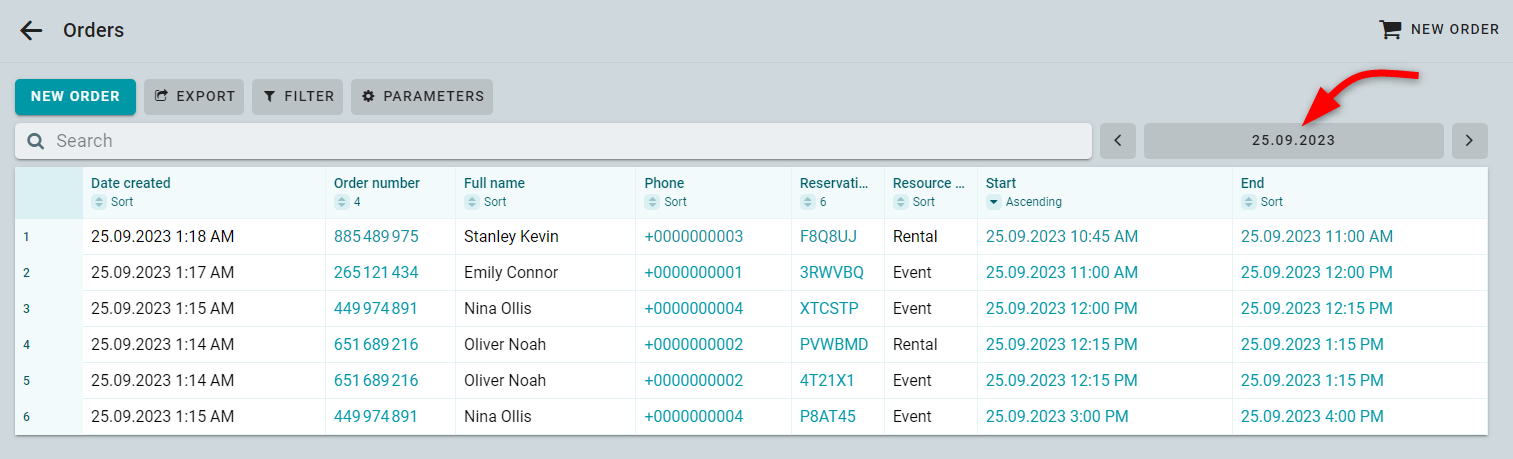Screen dimensions: 1513x459
Task: Open order number 885 489 975
Action: [376, 237]
